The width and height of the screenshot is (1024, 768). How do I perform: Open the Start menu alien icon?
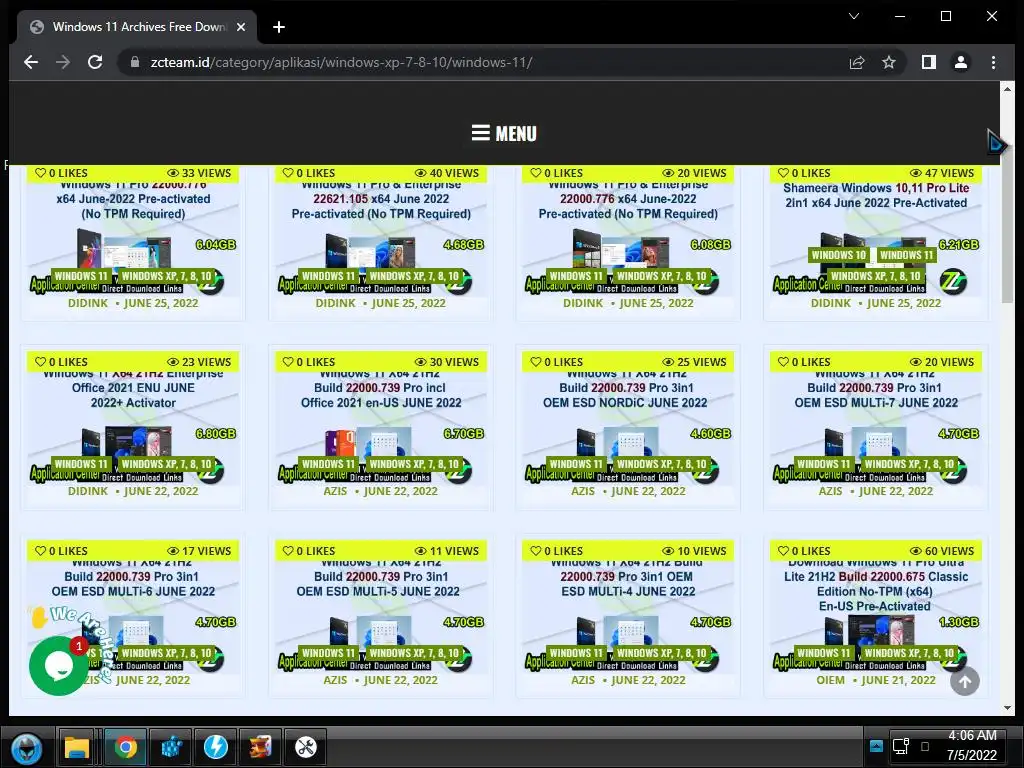tap(27, 748)
